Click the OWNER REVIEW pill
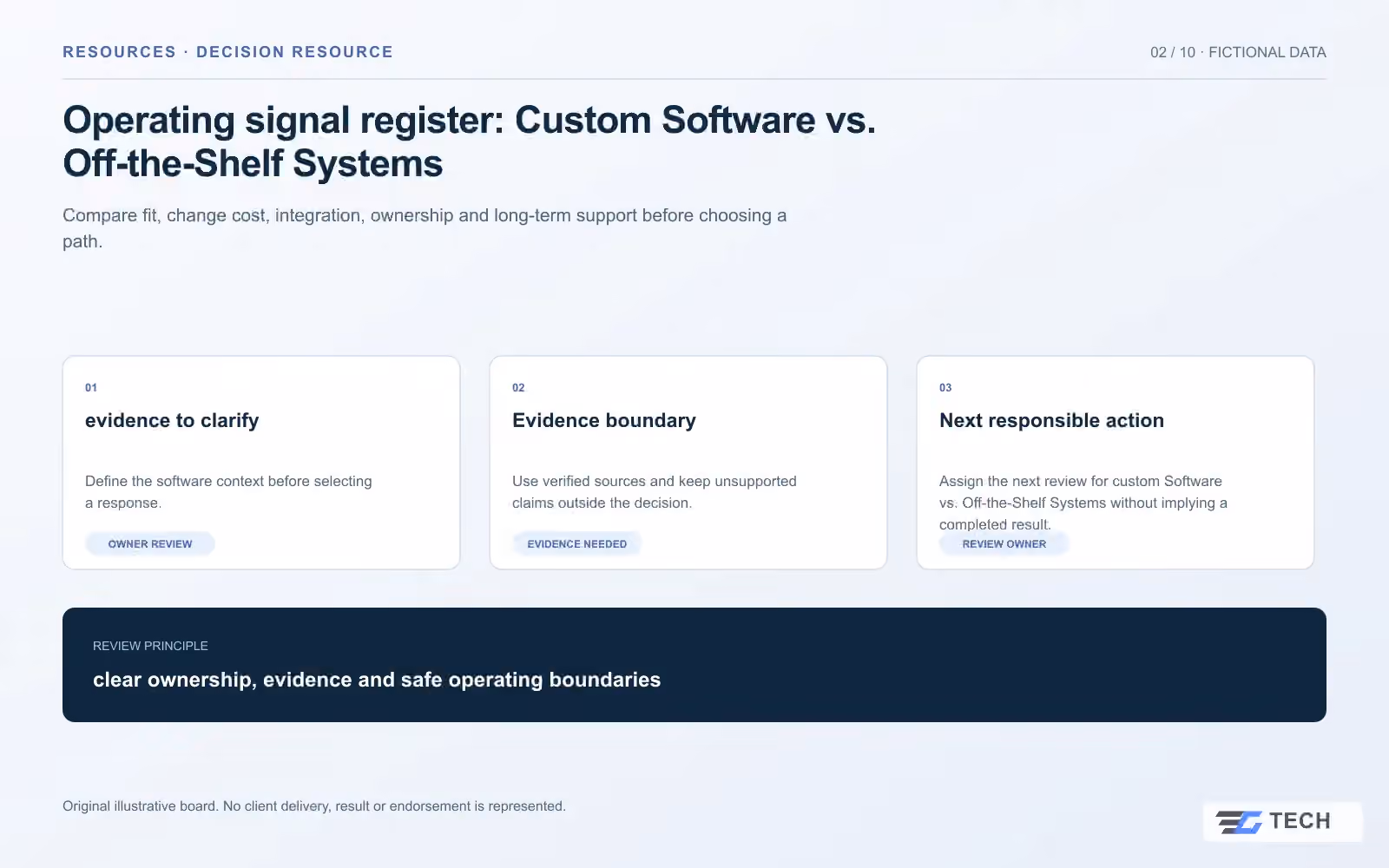1389x868 pixels. [150, 544]
